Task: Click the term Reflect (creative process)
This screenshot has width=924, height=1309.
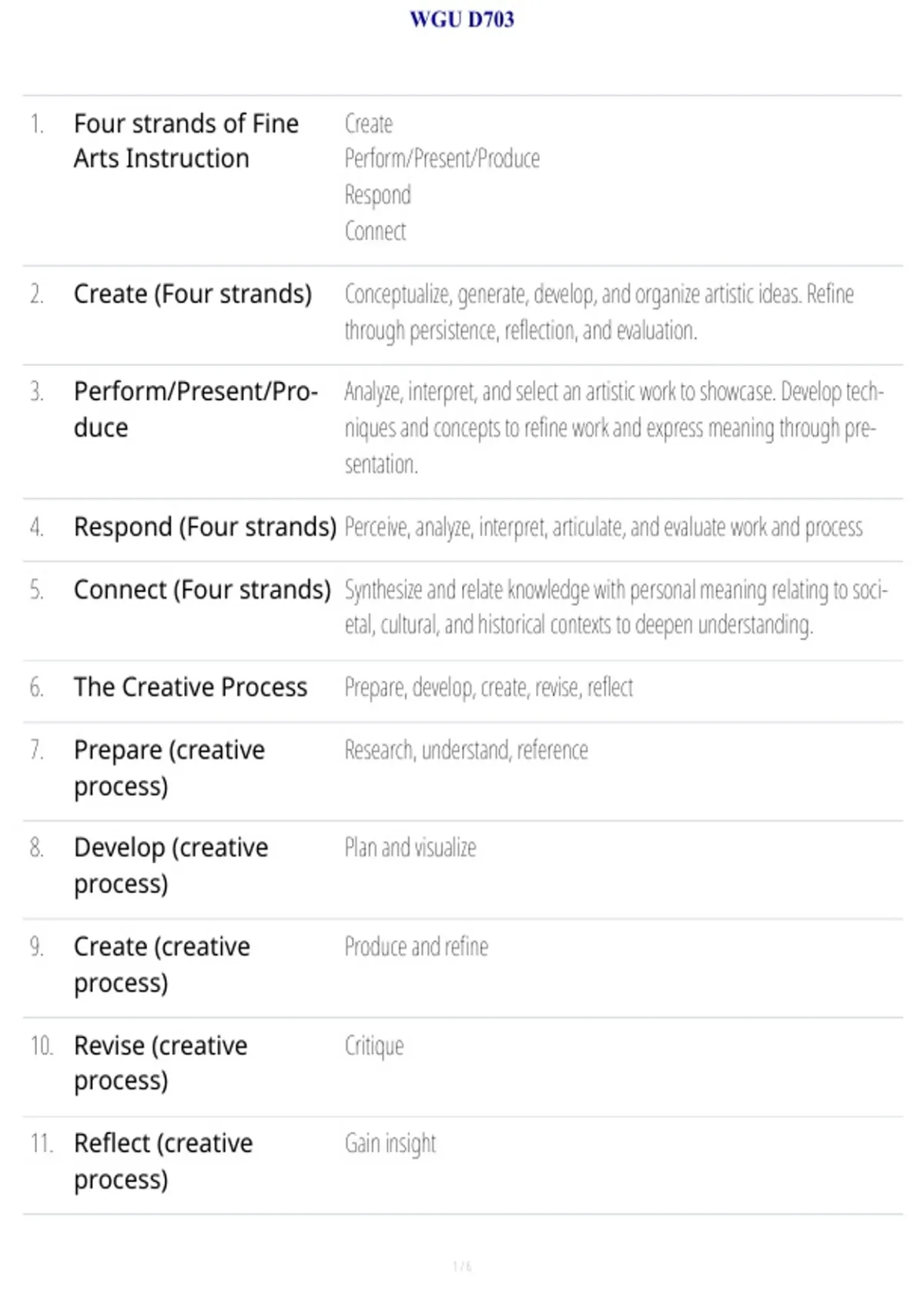Action: click(163, 1161)
